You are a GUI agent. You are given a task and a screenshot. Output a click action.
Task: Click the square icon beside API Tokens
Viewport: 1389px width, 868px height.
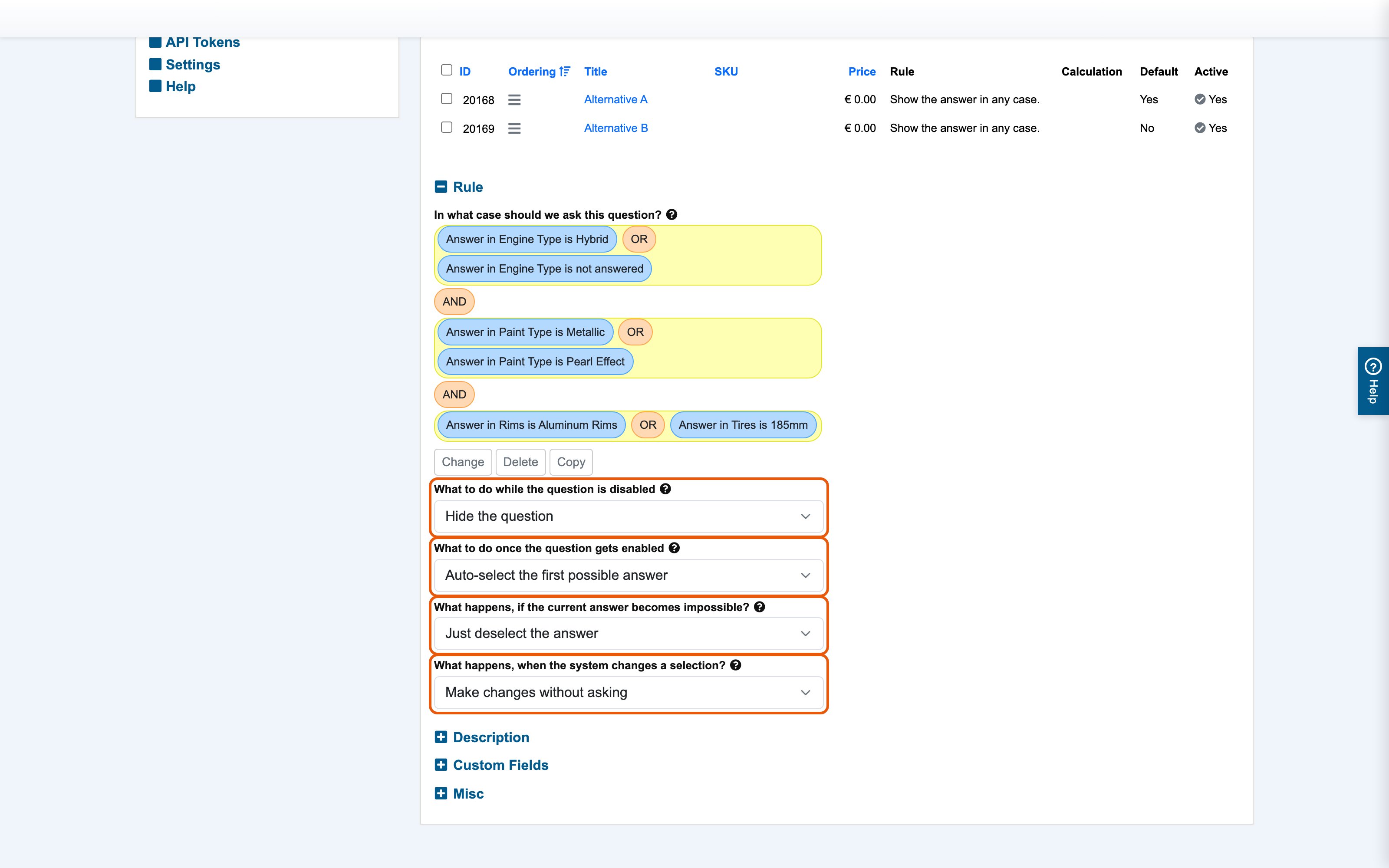pyautogui.click(x=155, y=42)
